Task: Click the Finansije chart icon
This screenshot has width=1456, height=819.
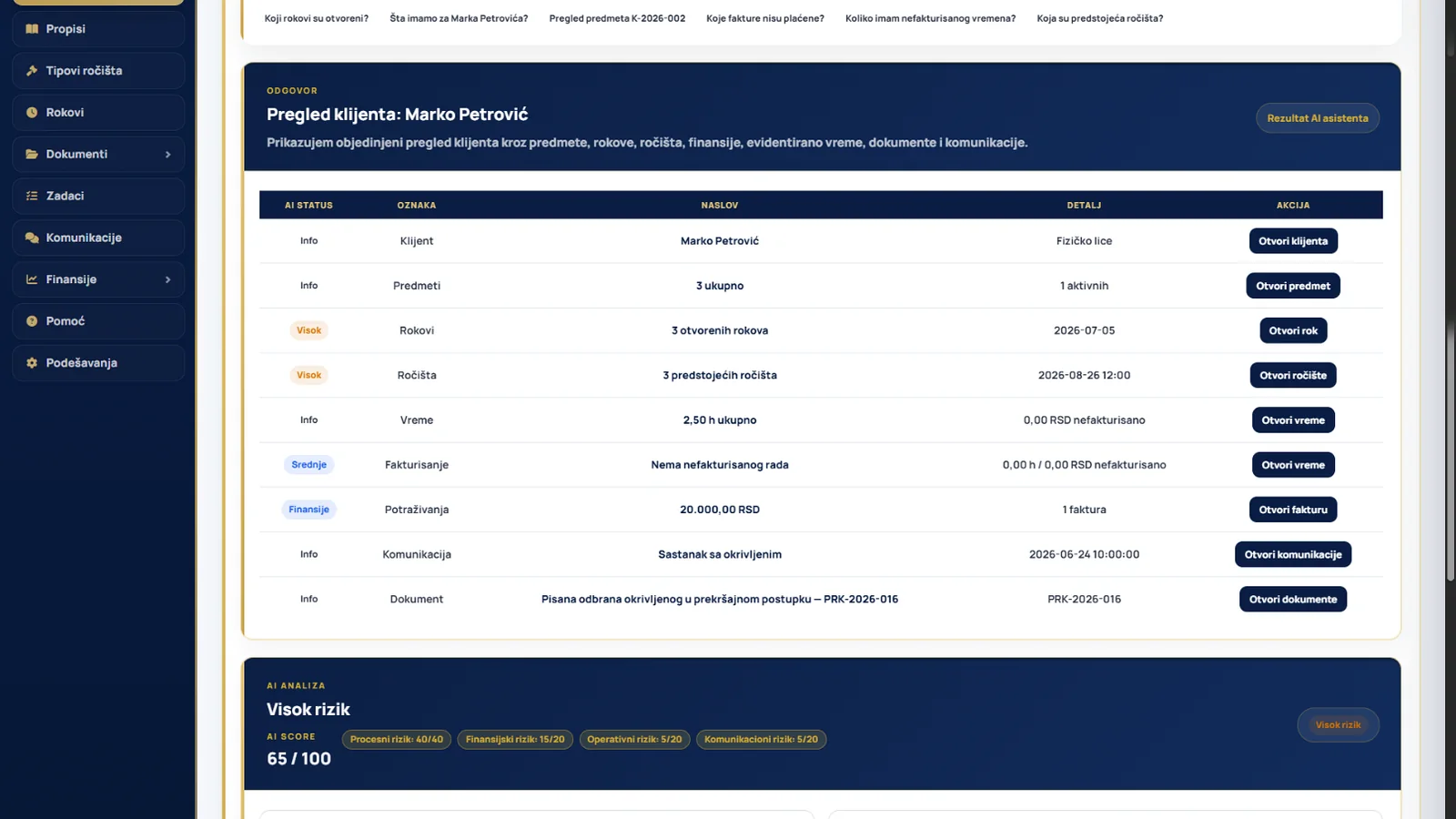Action: (32, 279)
